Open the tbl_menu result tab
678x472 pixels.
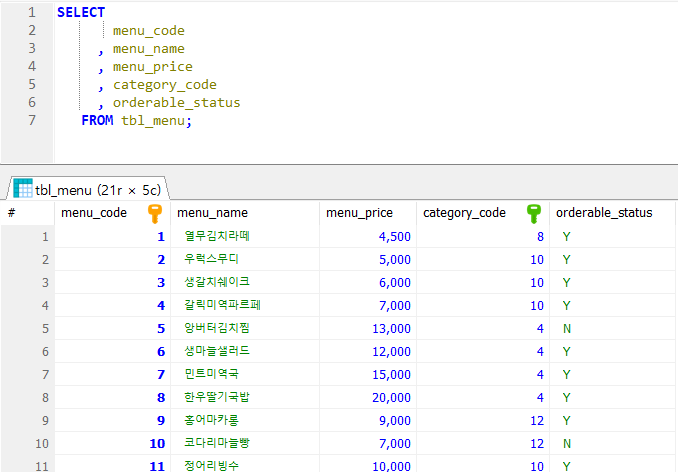tap(88, 189)
